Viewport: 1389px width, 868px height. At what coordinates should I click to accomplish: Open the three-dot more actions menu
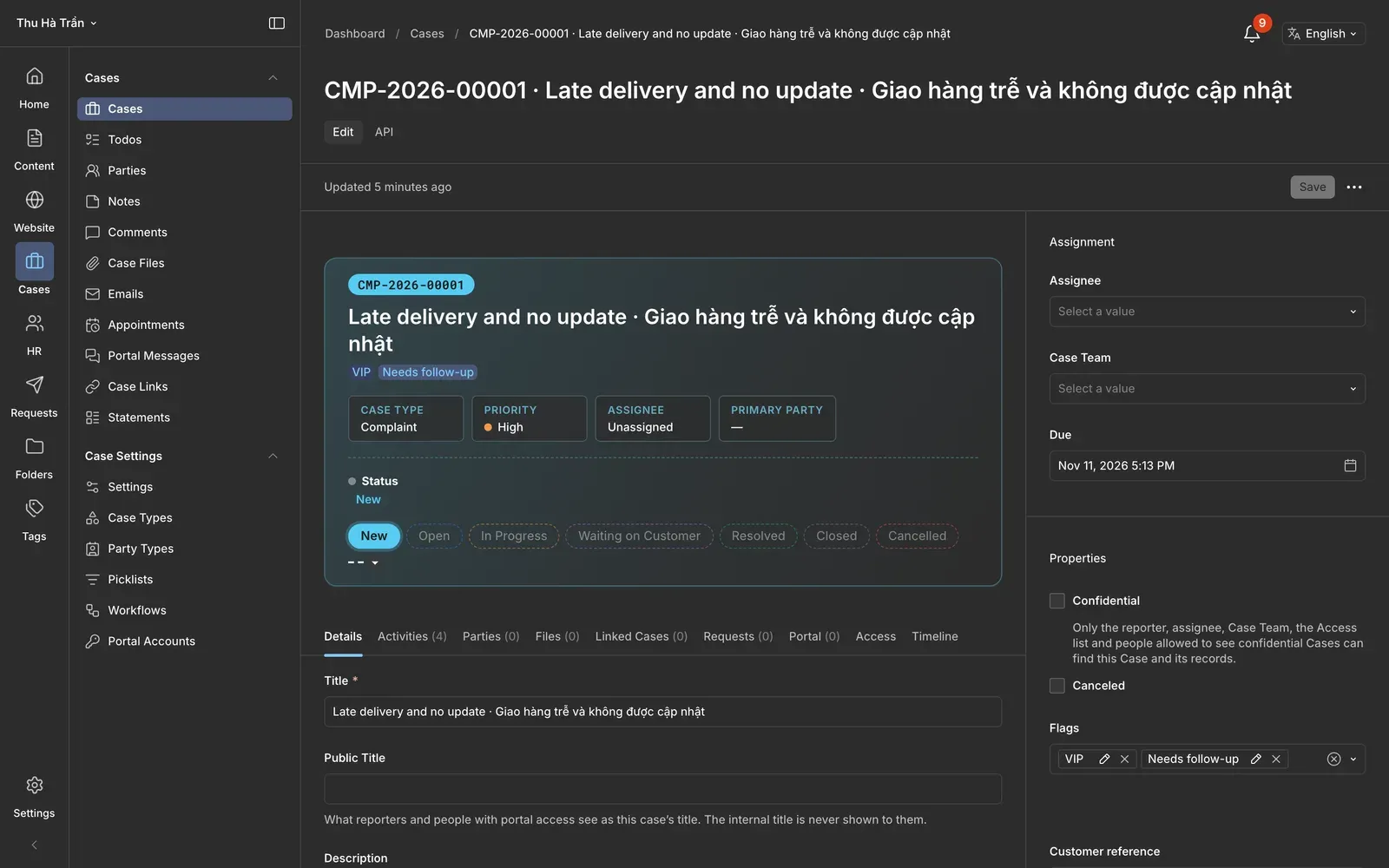pos(1354,187)
